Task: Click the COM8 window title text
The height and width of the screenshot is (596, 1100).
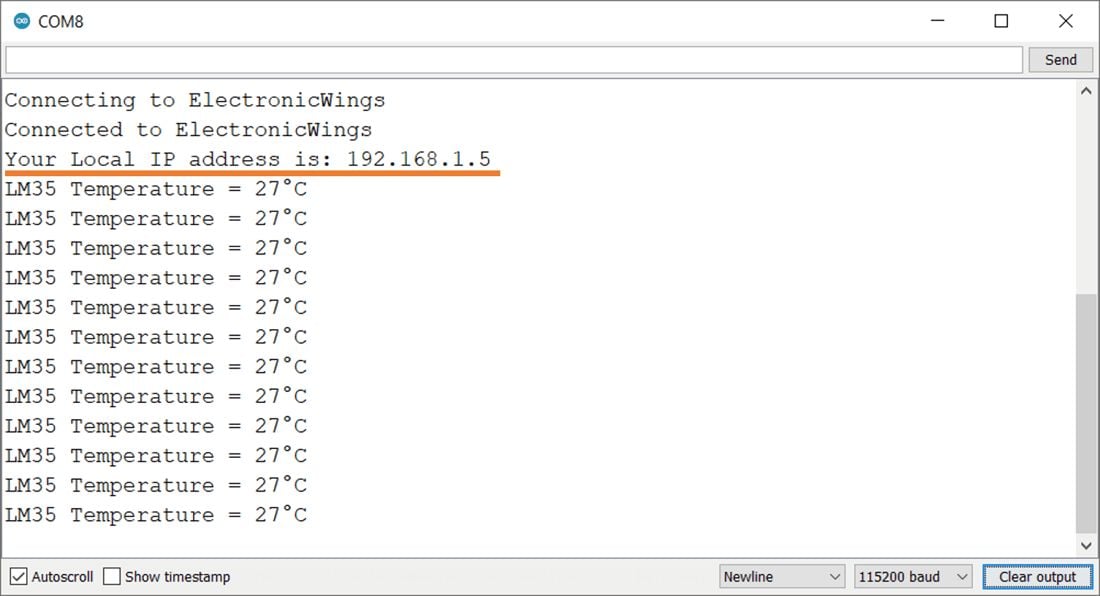Action: (61, 21)
